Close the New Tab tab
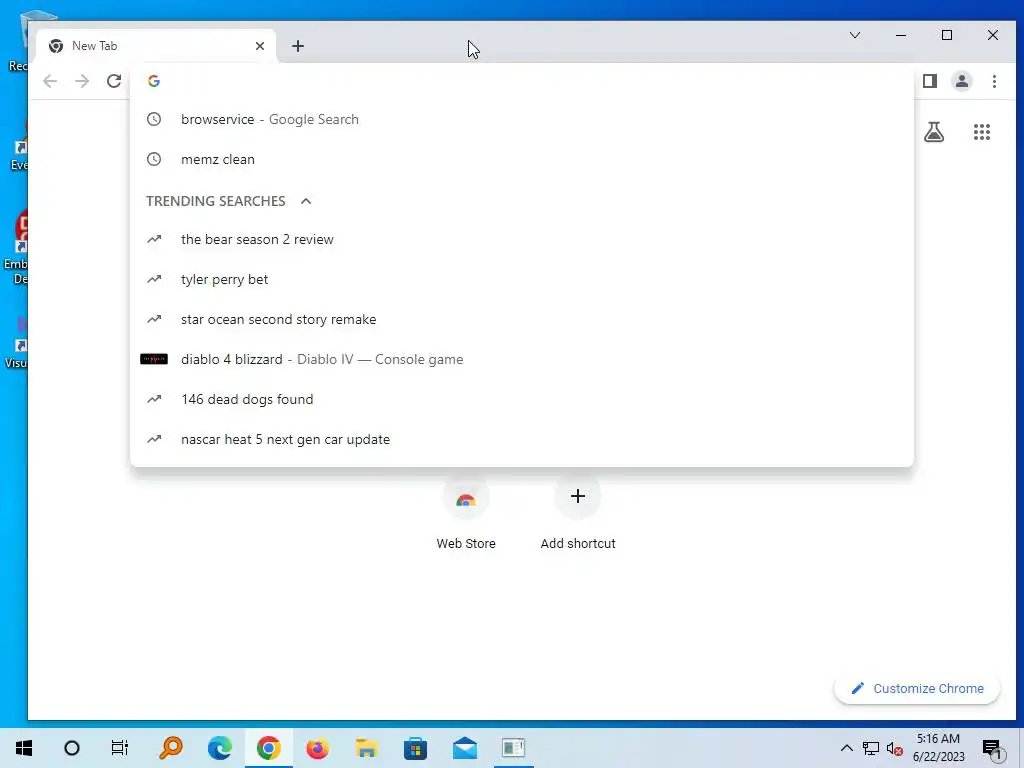The image size is (1024, 768). coord(260,46)
